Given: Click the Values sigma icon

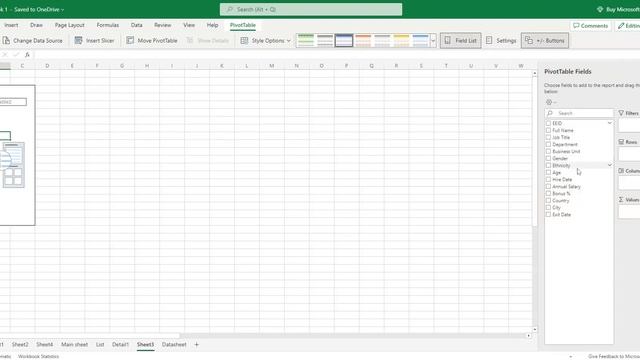Looking at the screenshot, I should pos(621,200).
